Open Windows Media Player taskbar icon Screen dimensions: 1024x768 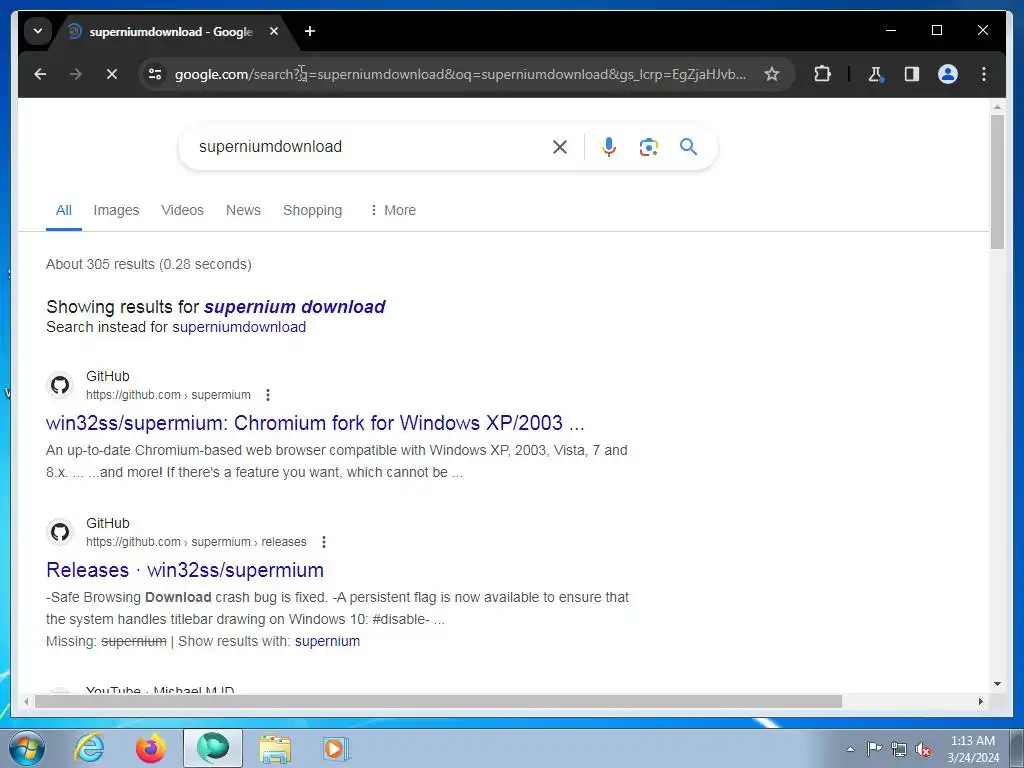pos(336,748)
